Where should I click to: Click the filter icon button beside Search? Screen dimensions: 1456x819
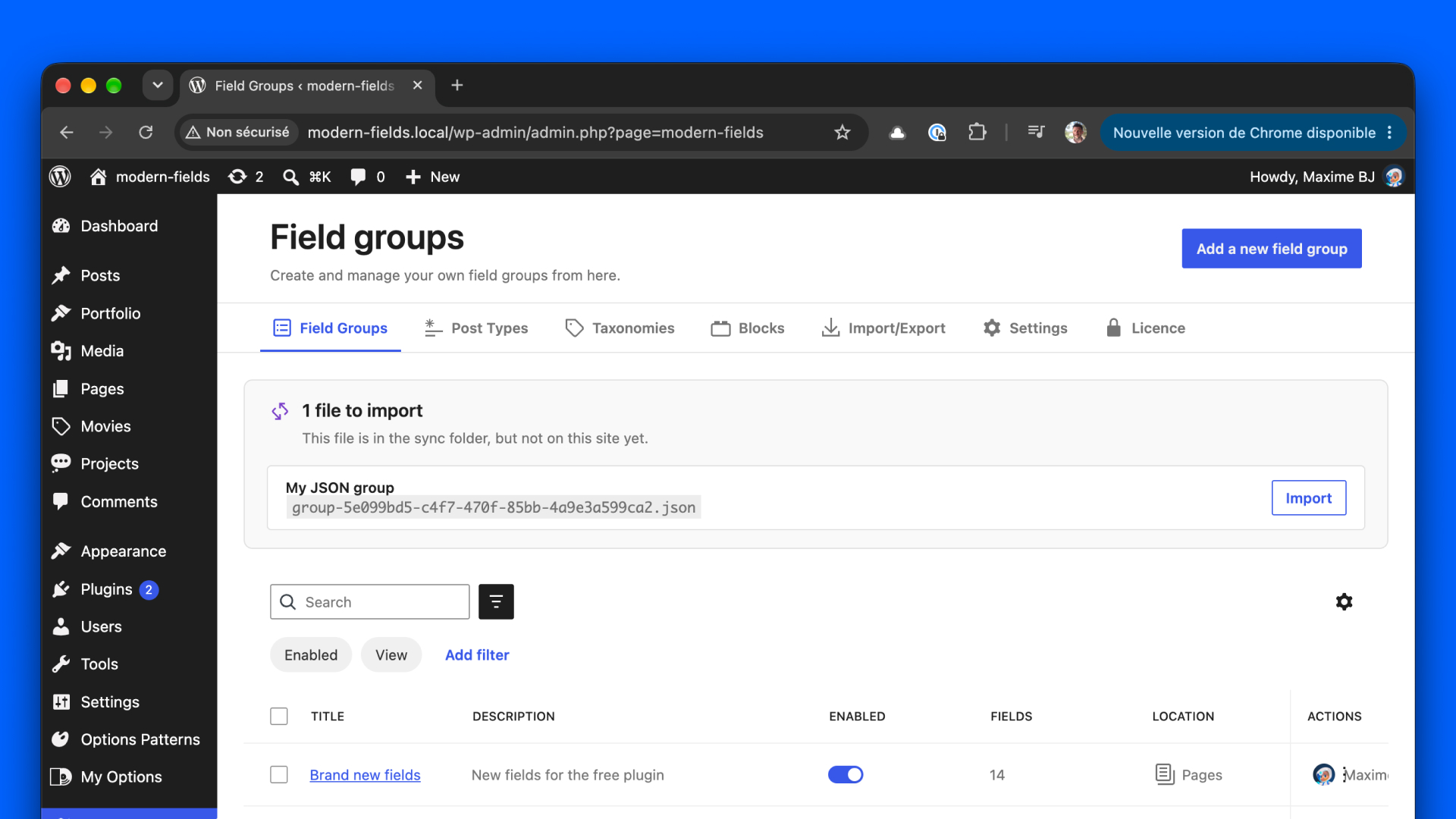click(x=496, y=602)
